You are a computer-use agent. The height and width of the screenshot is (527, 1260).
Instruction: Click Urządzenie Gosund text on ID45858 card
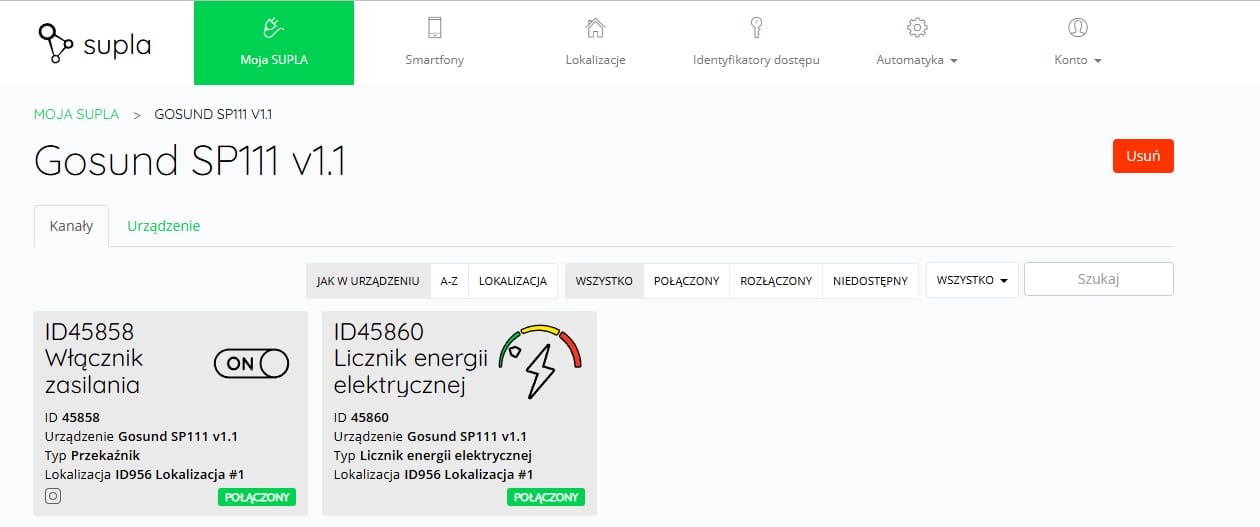[141, 437]
